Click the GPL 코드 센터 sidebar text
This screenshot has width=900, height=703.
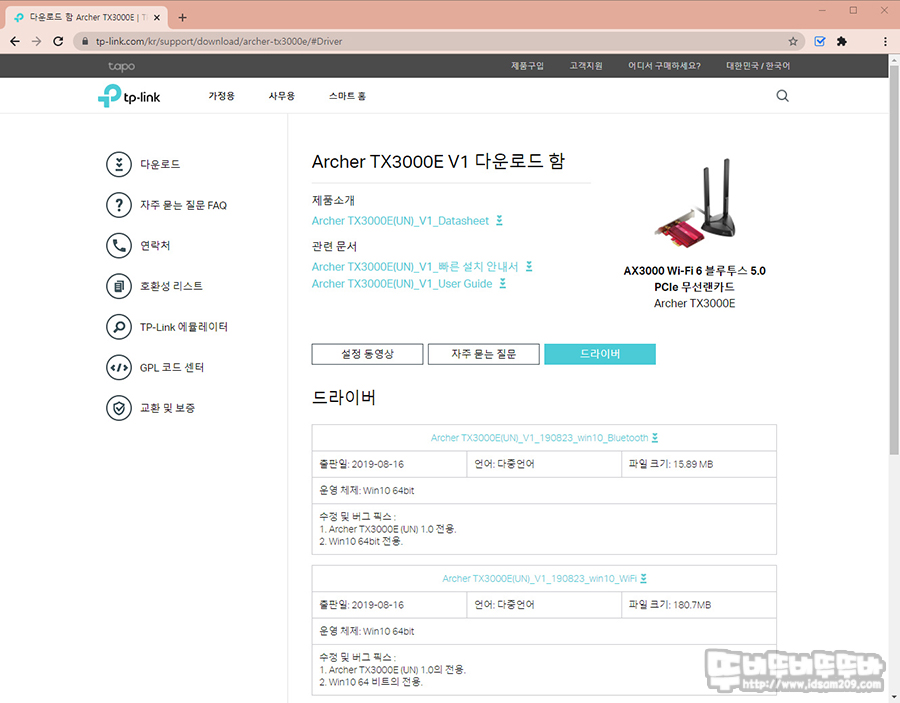click(172, 367)
